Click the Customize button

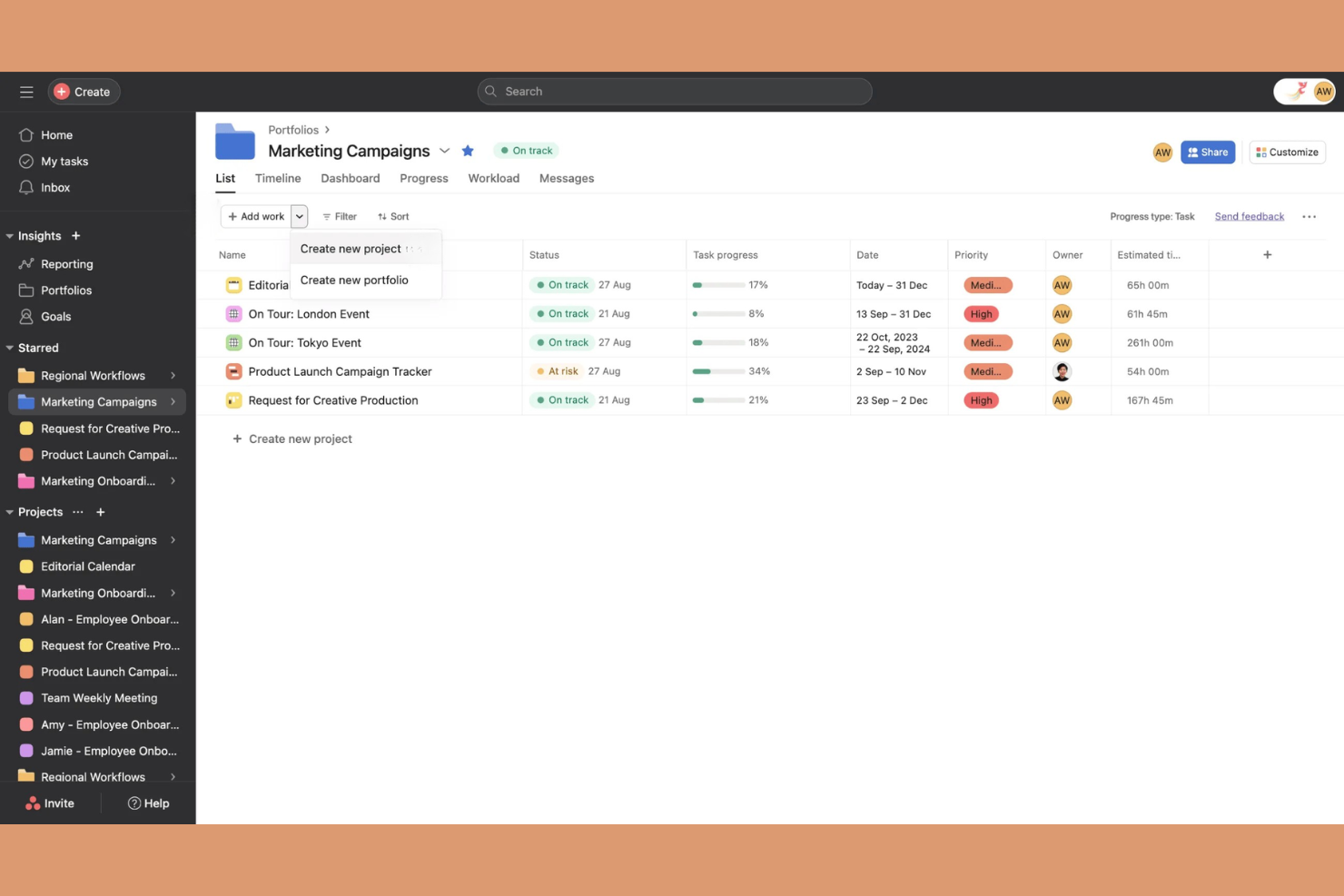pos(1287,153)
